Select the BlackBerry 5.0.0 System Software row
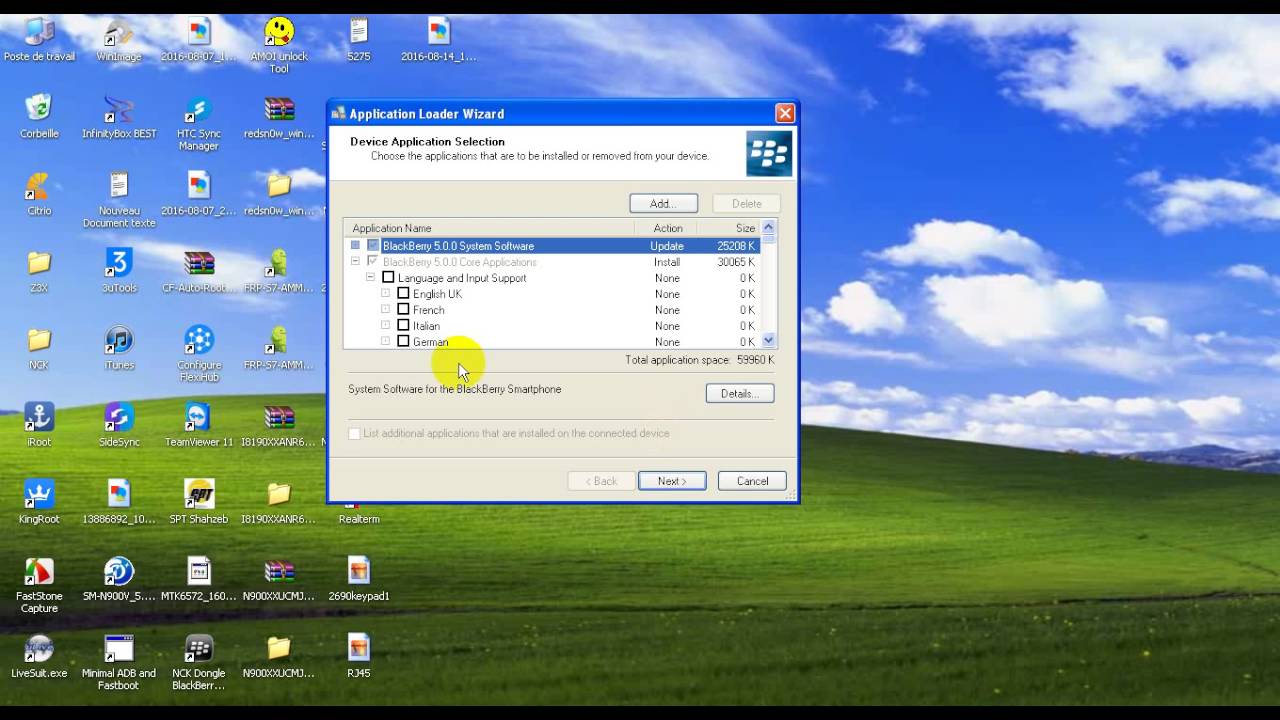The width and height of the screenshot is (1280, 720). coord(552,246)
